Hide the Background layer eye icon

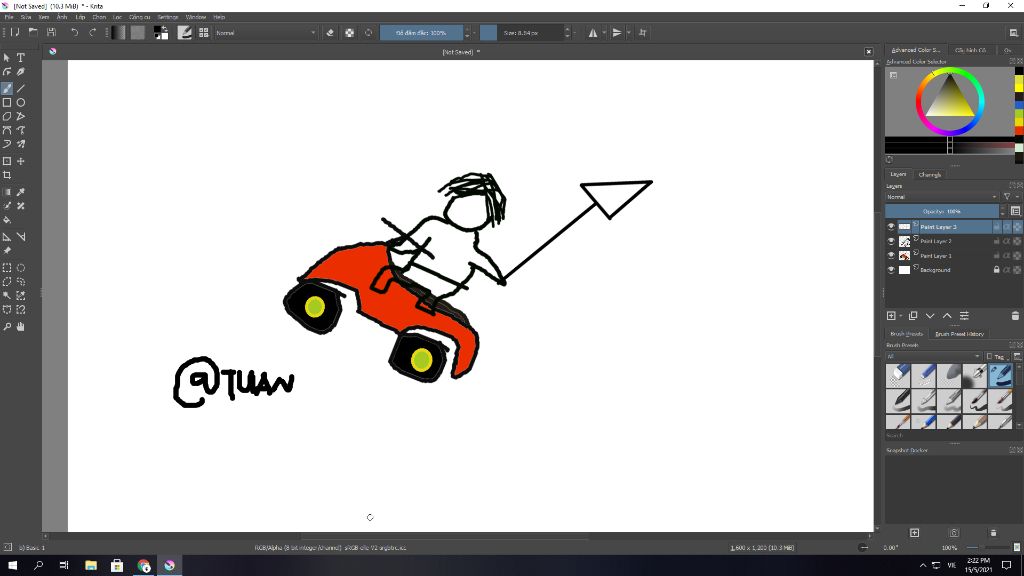[891, 270]
